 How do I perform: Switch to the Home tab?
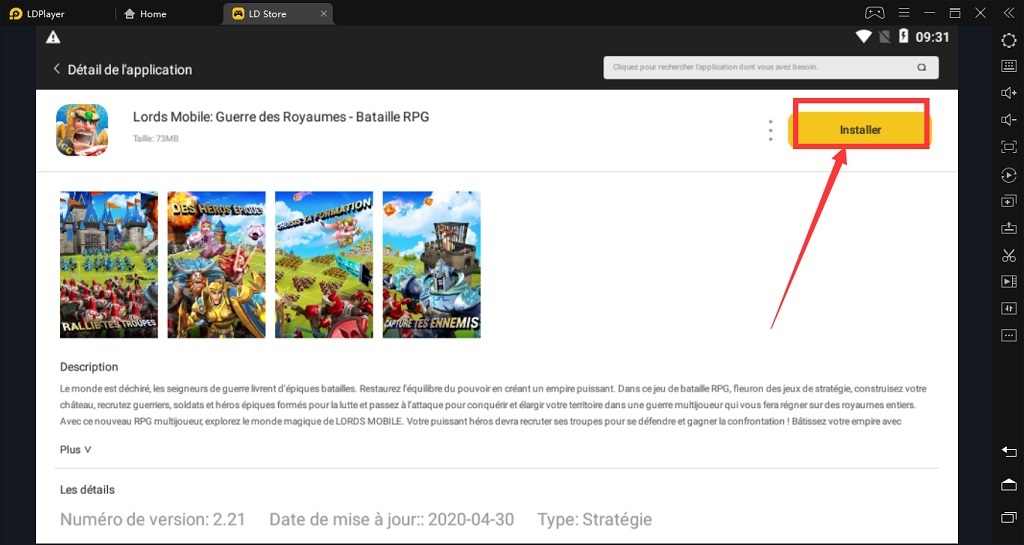point(145,14)
